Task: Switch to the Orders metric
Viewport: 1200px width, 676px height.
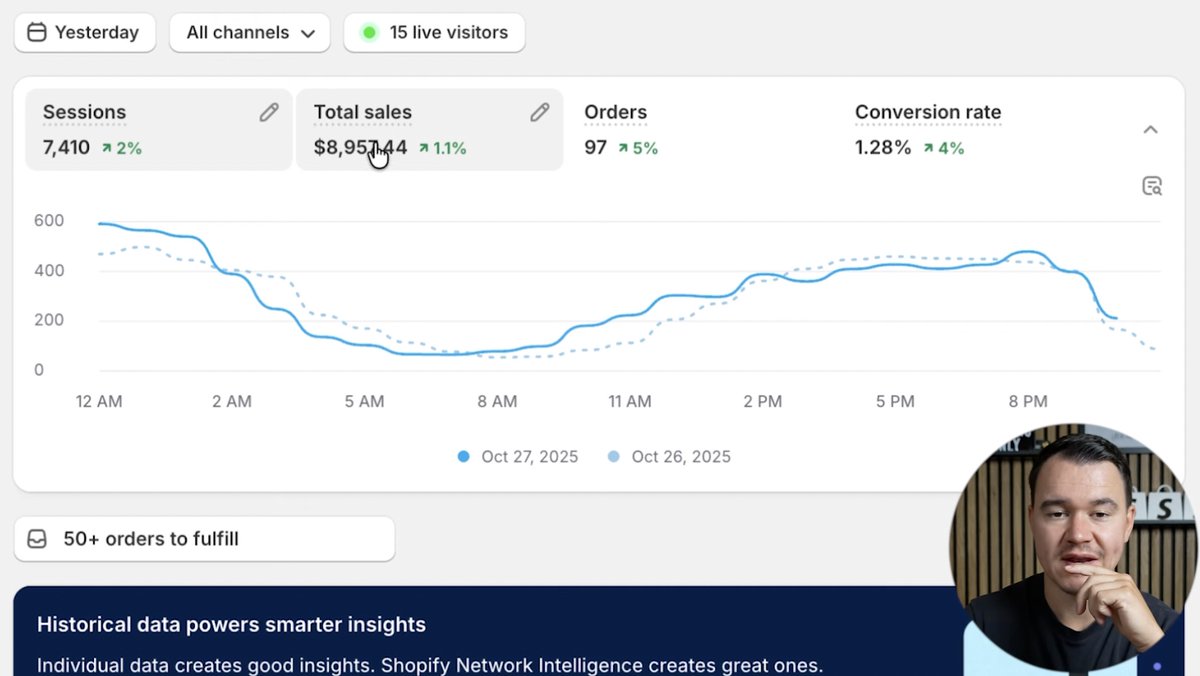Action: (x=615, y=112)
